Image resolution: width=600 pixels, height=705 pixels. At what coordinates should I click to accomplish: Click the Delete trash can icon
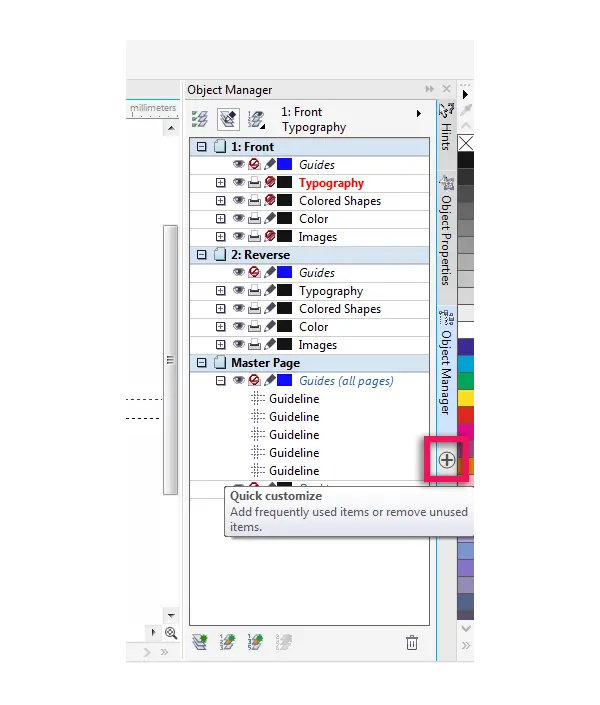[412, 643]
